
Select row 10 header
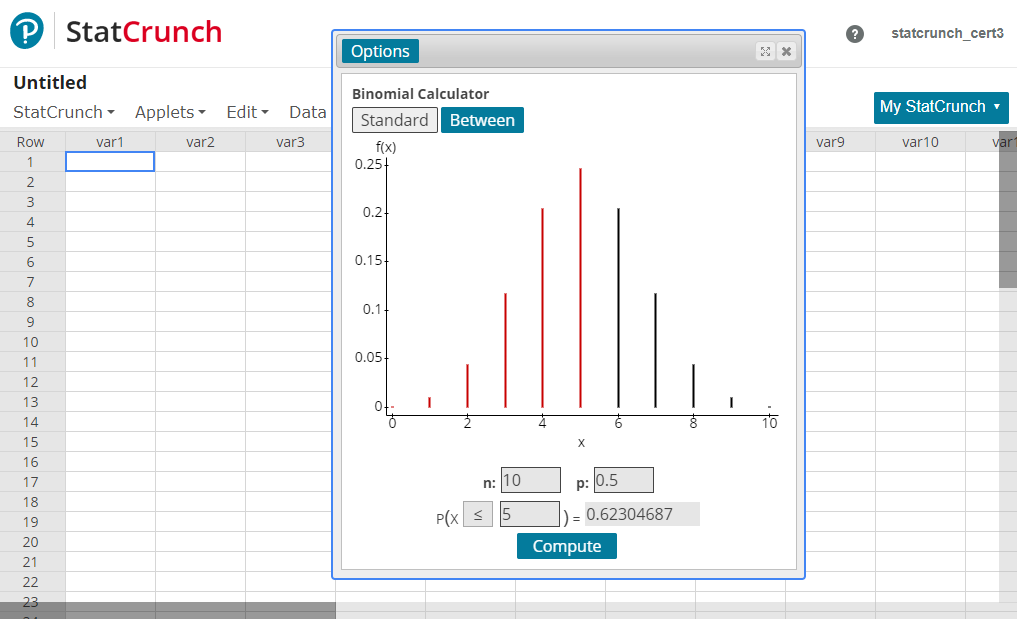click(x=30, y=342)
